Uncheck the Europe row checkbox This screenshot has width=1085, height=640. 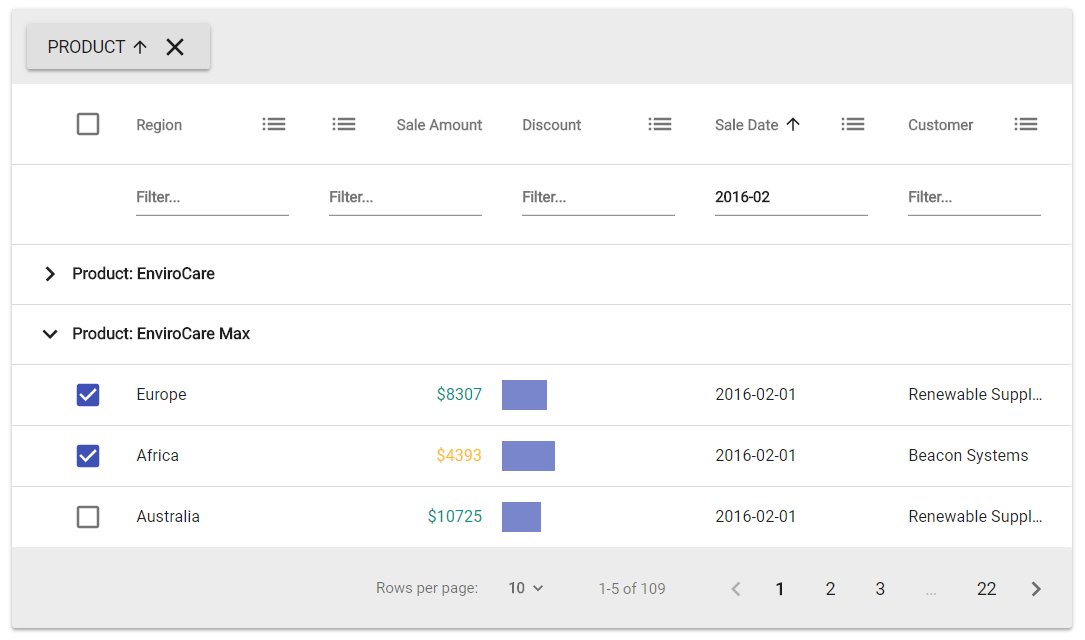tap(88, 395)
